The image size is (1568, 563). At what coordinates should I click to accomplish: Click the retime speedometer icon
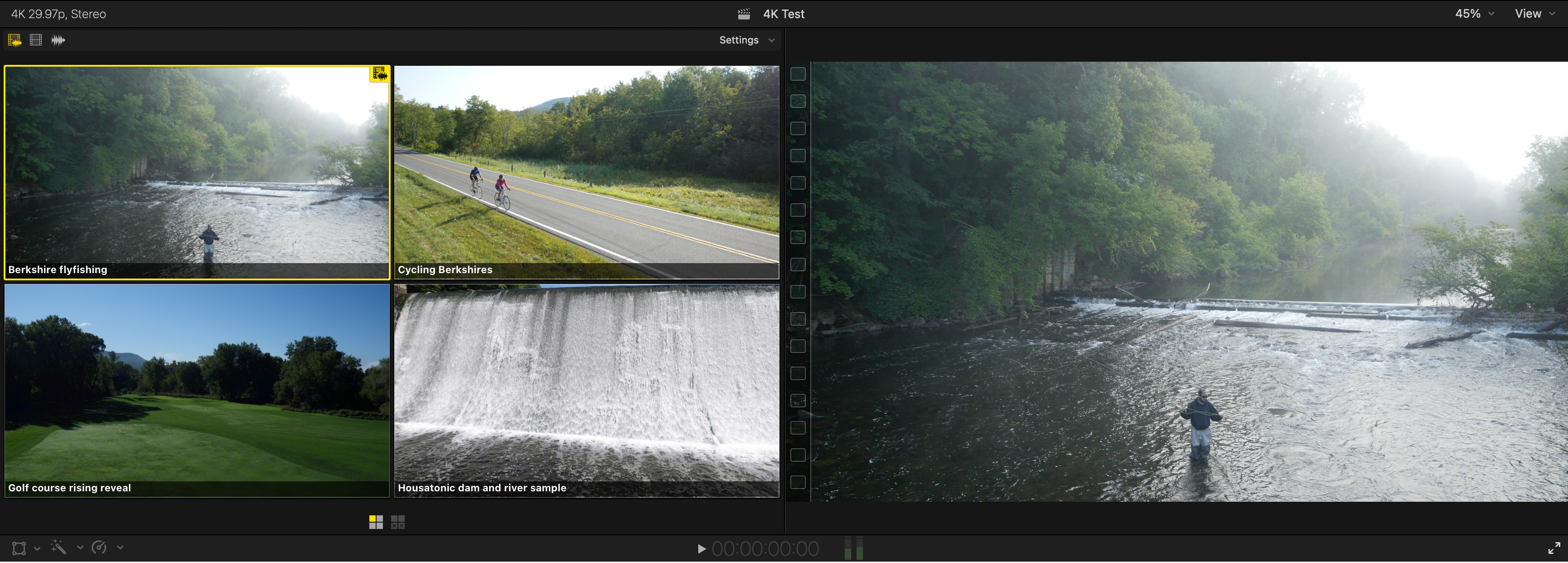click(x=98, y=547)
